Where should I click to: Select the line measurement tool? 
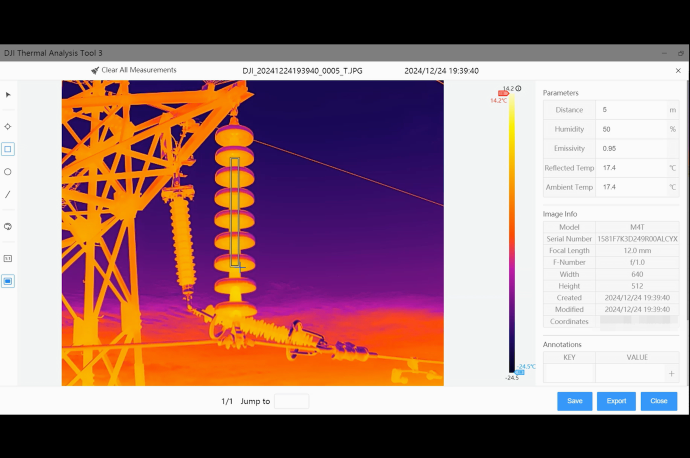click(8, 194)
